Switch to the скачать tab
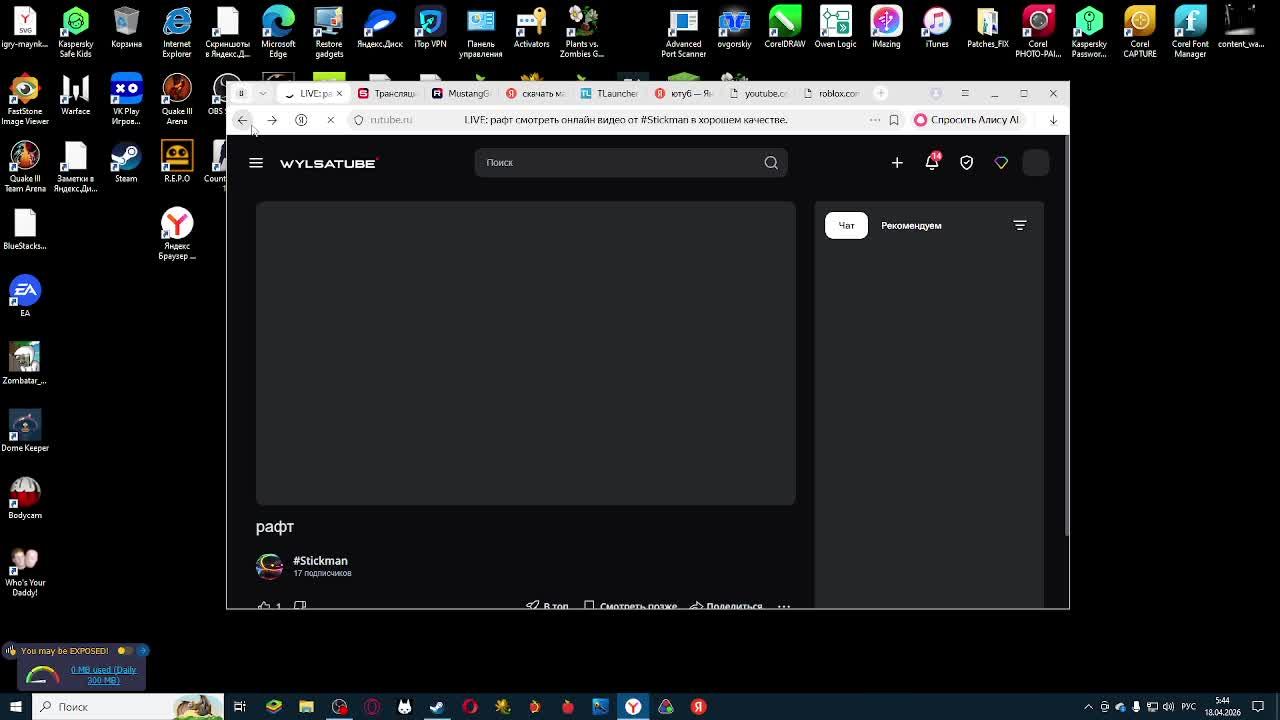Screen dimensions: 1280x720 point(535,93)
